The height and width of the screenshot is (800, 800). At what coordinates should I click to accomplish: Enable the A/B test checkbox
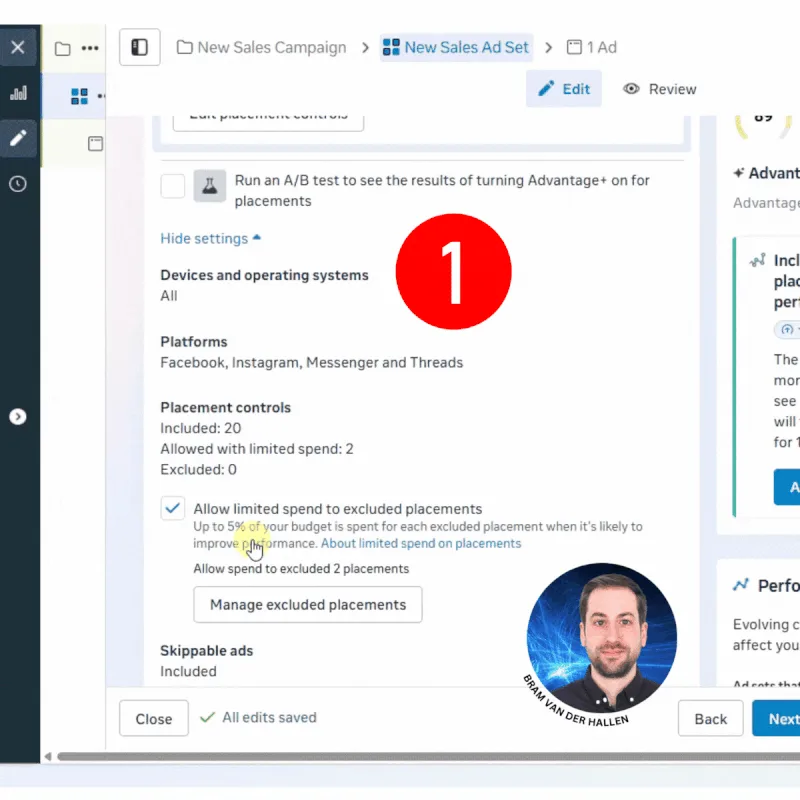172,186
